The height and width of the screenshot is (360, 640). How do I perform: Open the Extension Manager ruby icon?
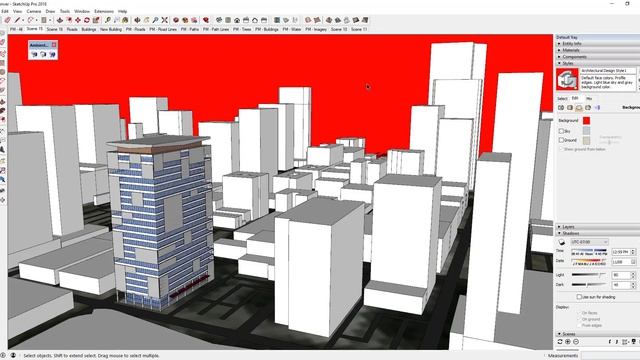(206, 20)
